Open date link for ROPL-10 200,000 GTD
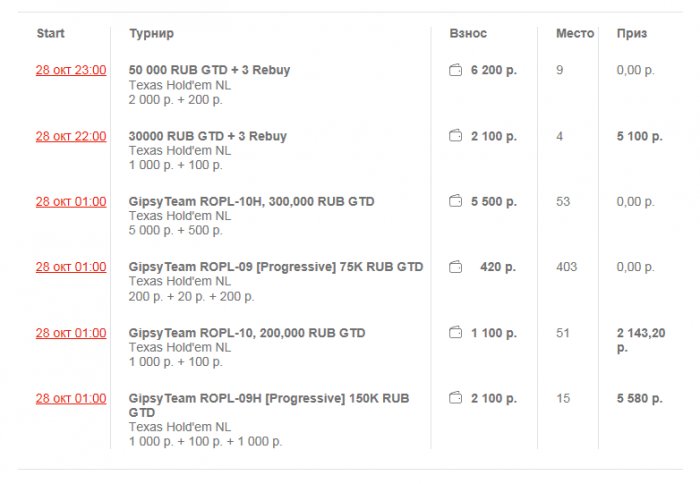 [70, 332]
